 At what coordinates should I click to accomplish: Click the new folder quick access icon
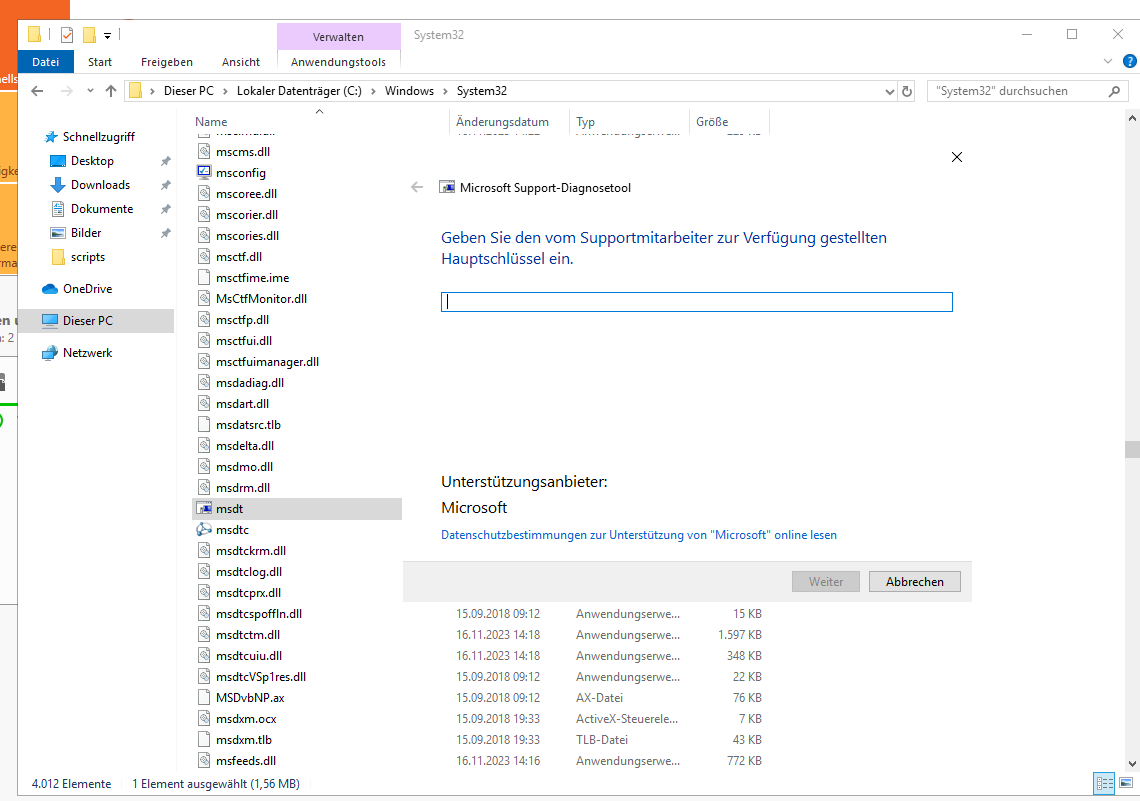click(89, 35)
